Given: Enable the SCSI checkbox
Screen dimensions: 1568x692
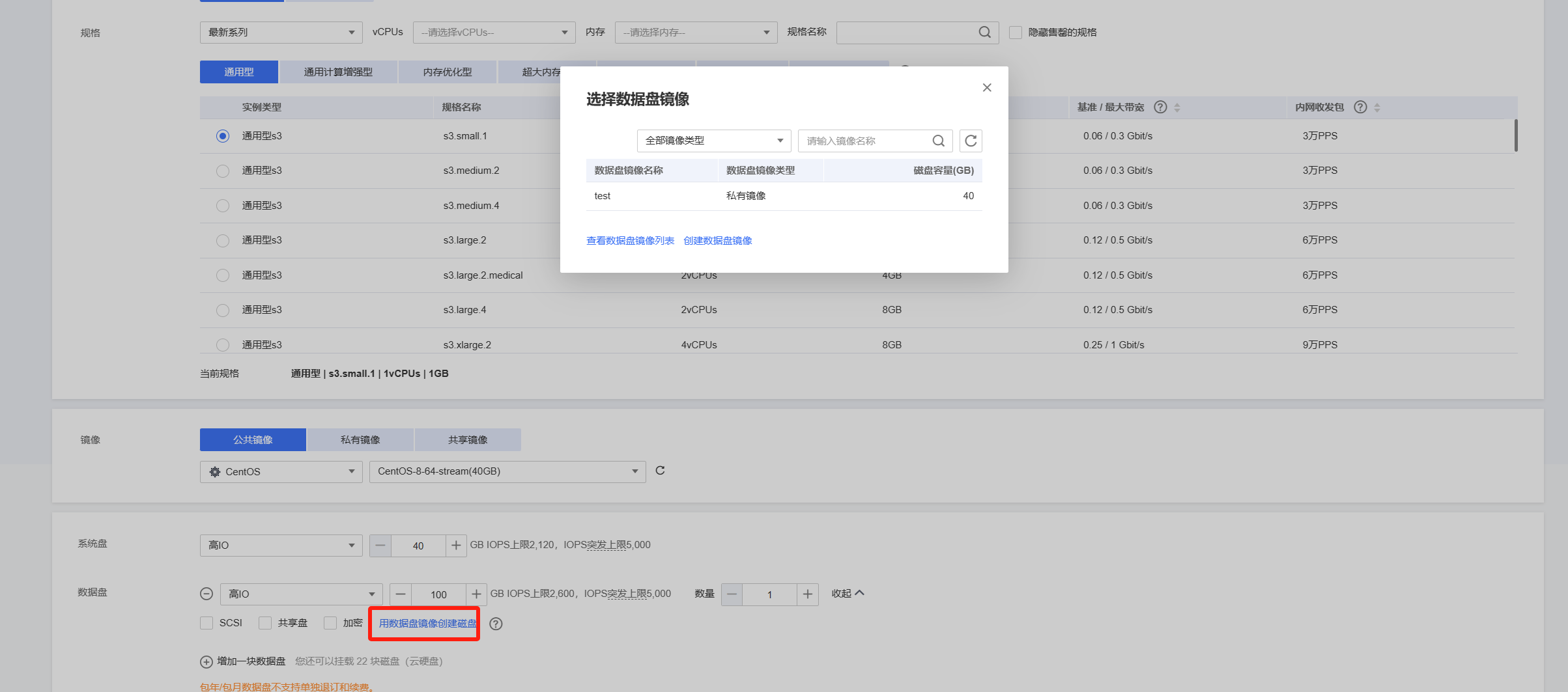Looking at the screenshot, I should (207, 623).
